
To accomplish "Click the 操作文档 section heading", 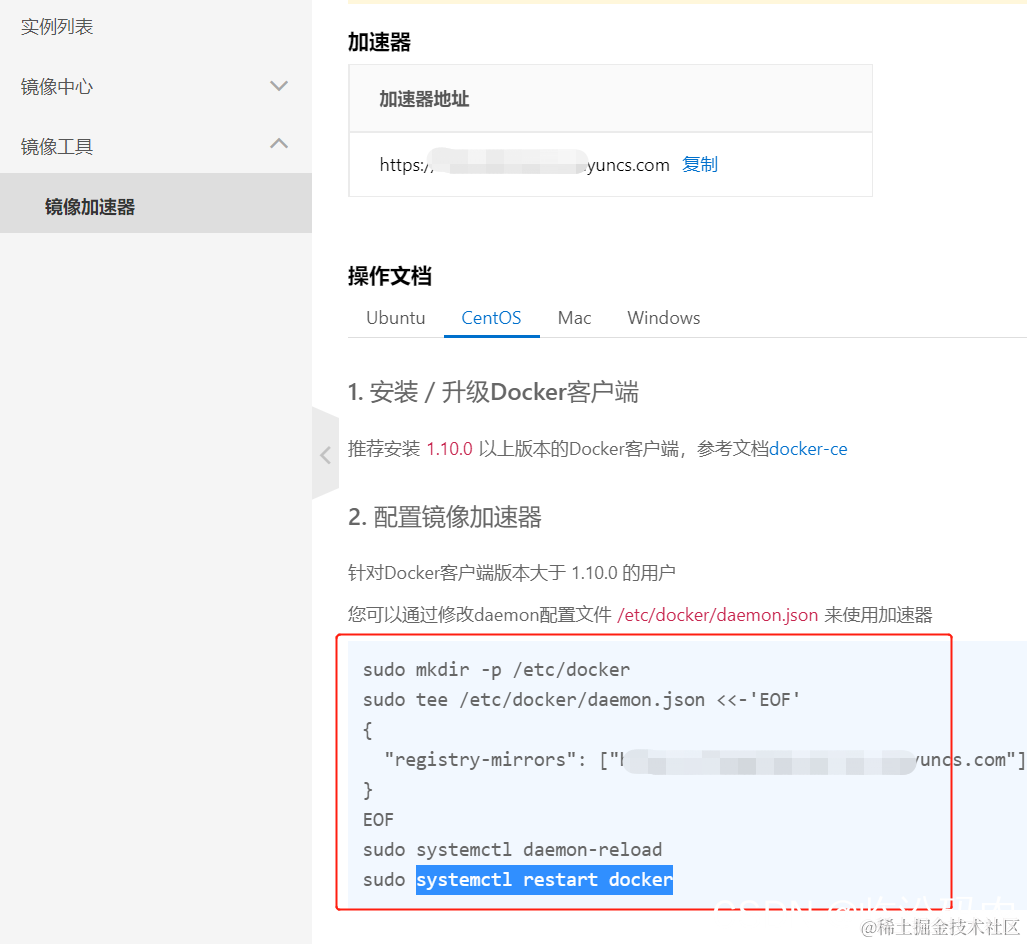I will coord(389,276).
